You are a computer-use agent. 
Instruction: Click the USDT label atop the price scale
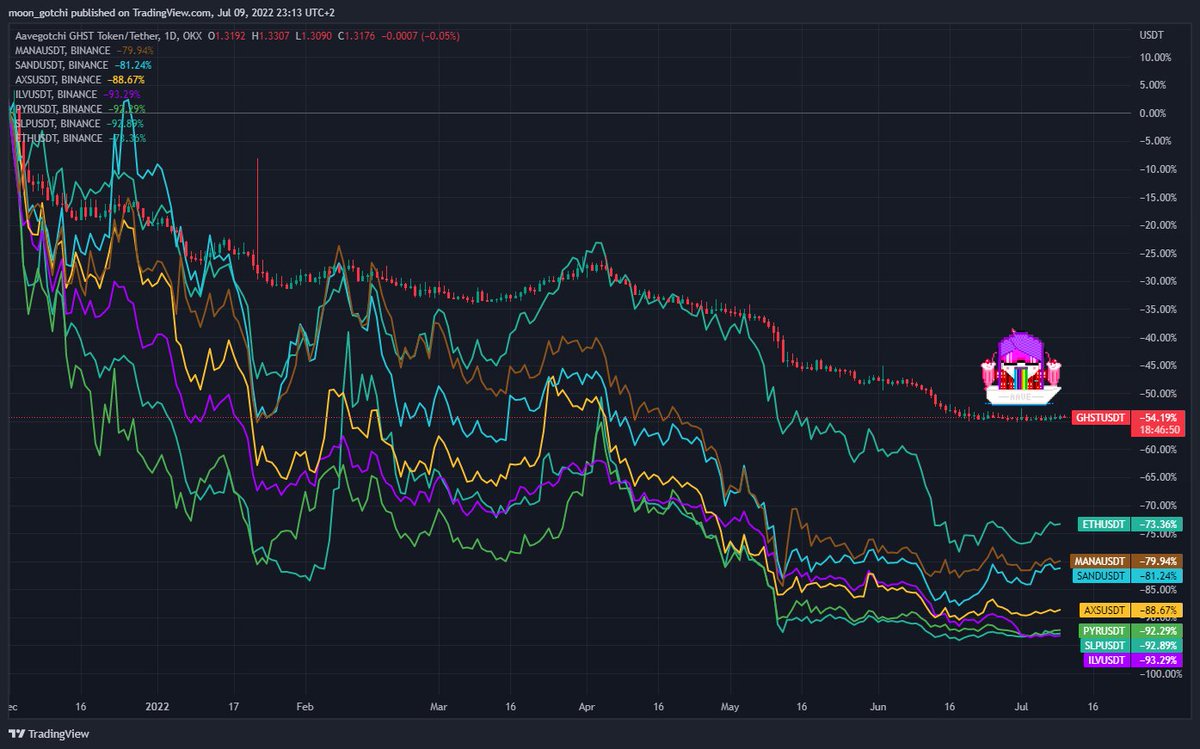tap(1151, 34)
